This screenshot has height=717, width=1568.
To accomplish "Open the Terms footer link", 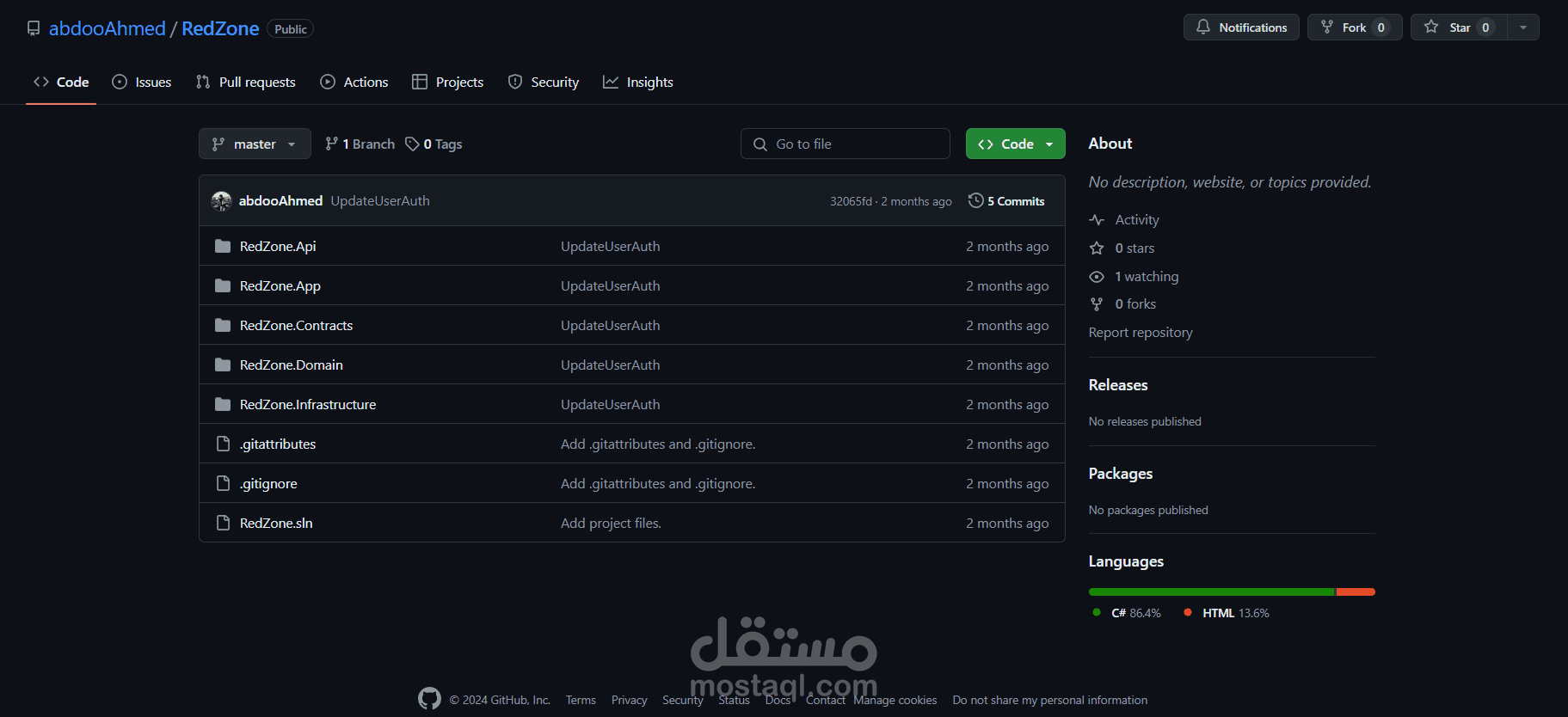I will click(581, 700).
